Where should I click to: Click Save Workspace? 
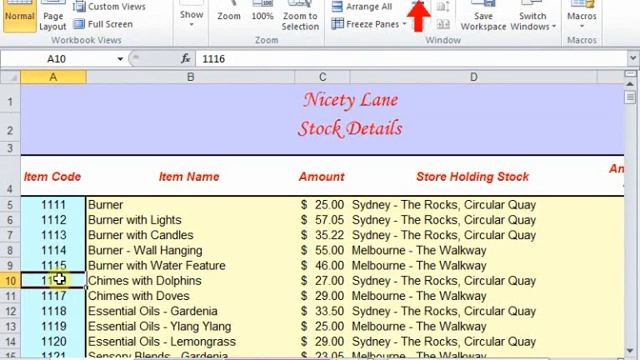tap(483, 16)
